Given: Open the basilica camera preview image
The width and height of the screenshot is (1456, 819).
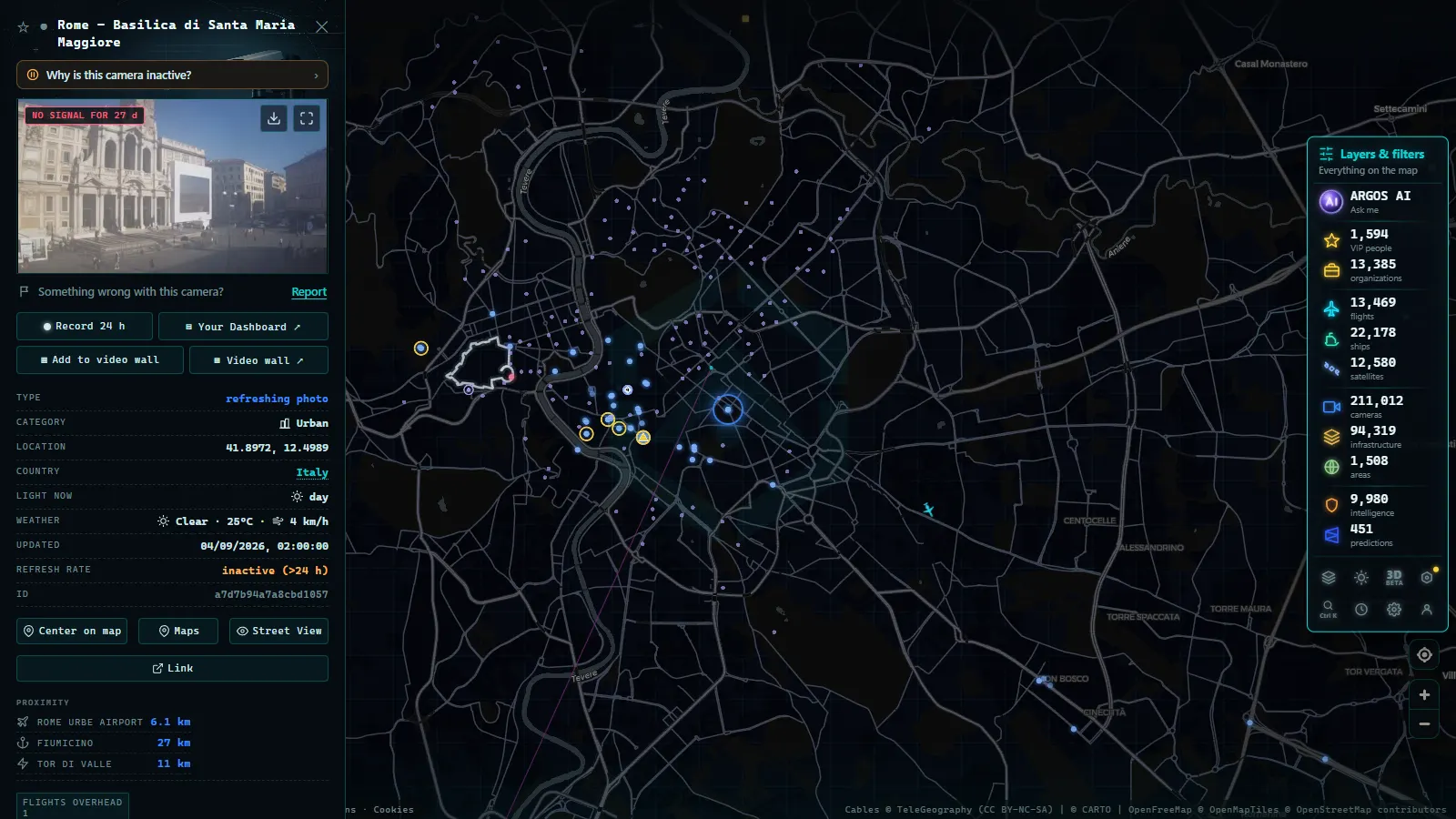Looking at the screenshot, I should pyautogui.click(x=172, y=187).
